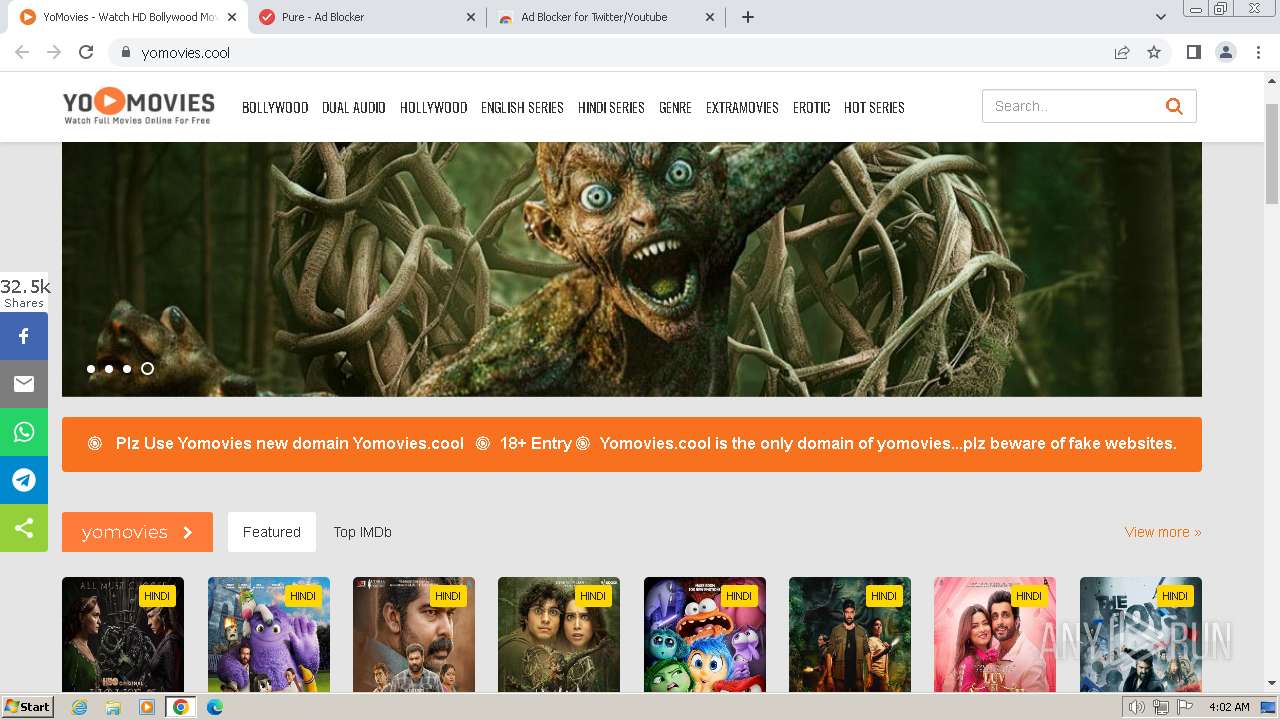The height and width of the screenshot is (720, 1280).
Task: Open the tab search dropdown arrow
Action: tap(1160, 17)
